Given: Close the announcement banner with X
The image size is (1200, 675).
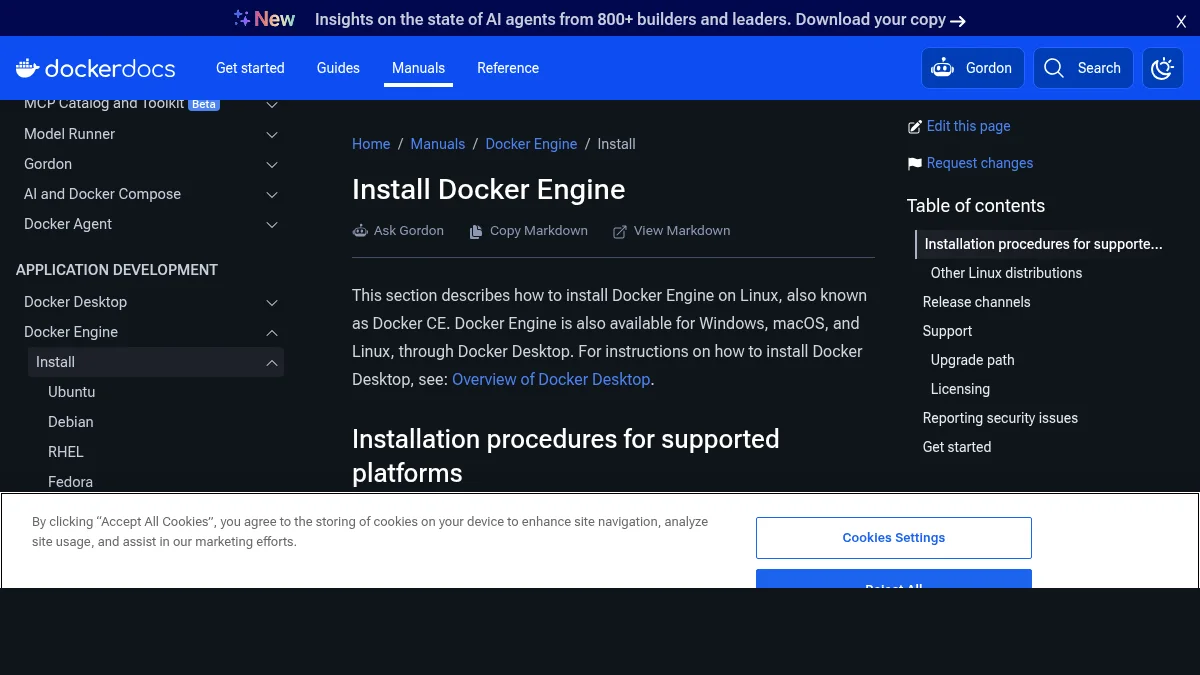Looking at the screenshot, I should click(1181, 21).
